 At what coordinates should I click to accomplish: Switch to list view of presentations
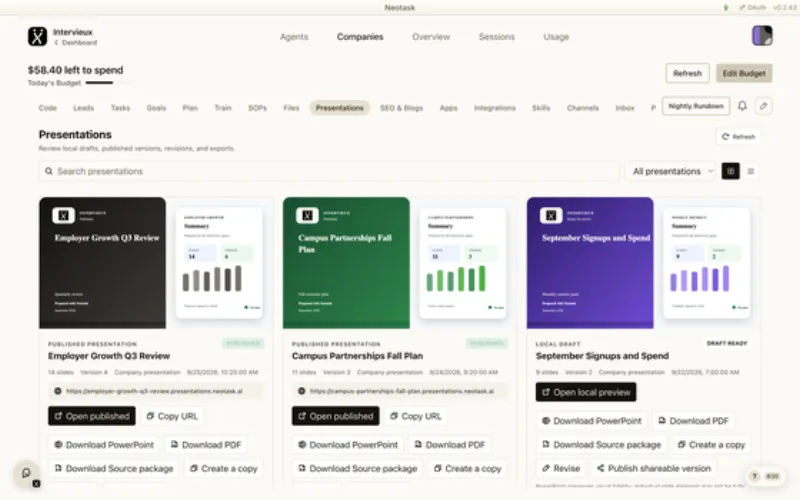[751, 171]
